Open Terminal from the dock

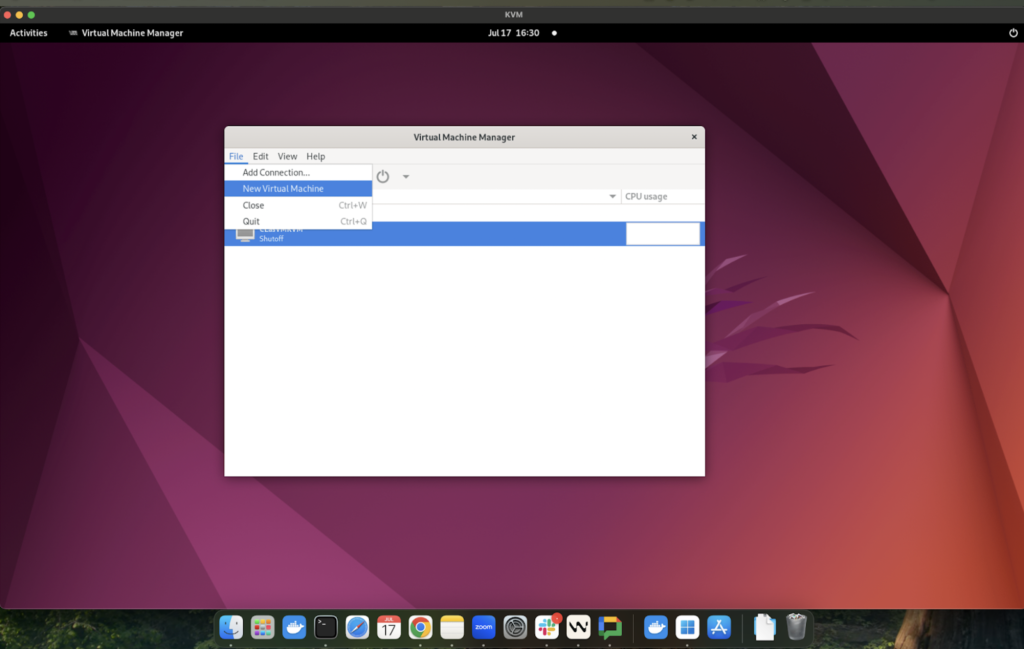(326, 627)
